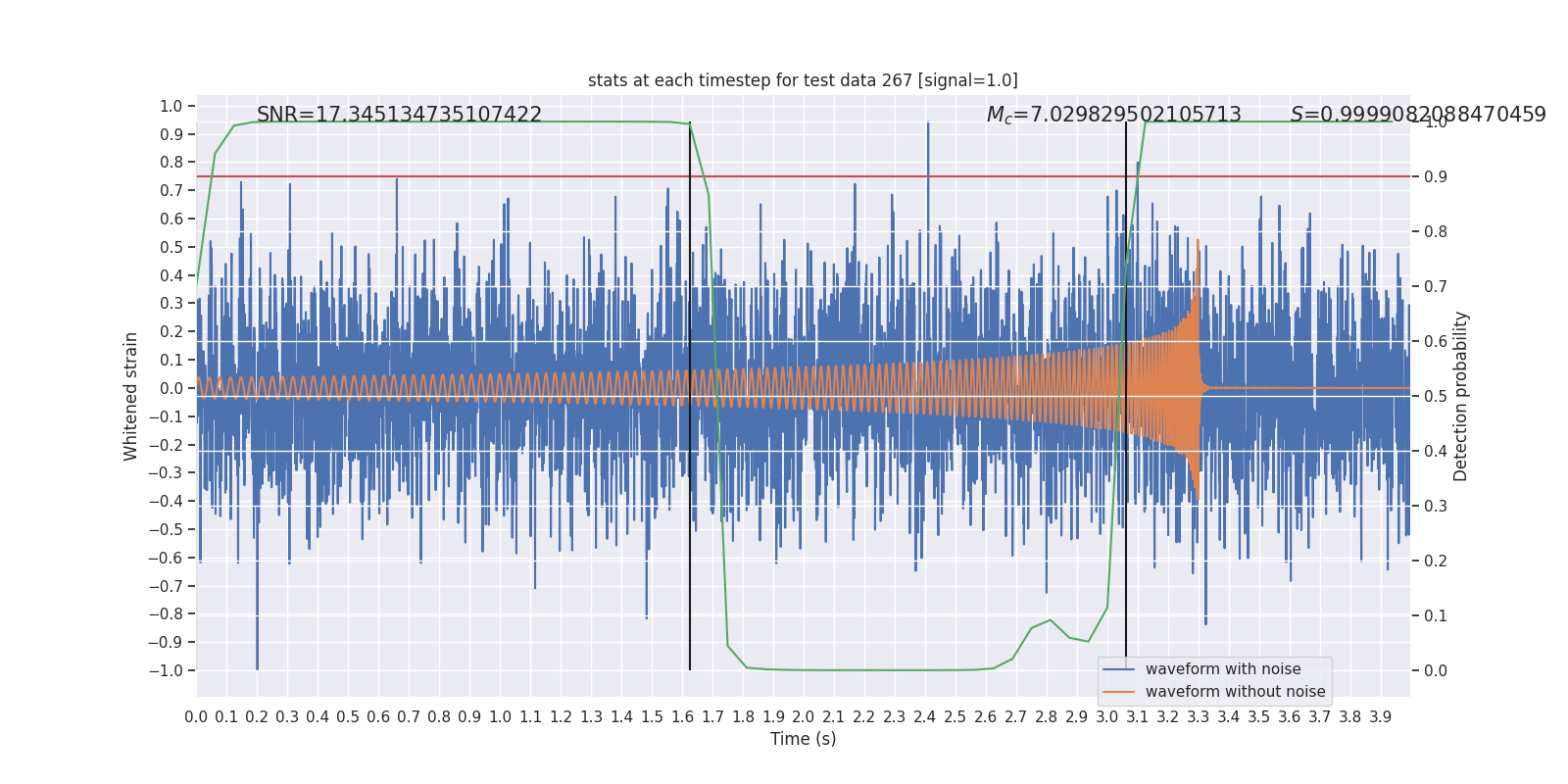
Task: Click the 0.5 tick on detection probability axis
Action: (x=1436, y=396)
